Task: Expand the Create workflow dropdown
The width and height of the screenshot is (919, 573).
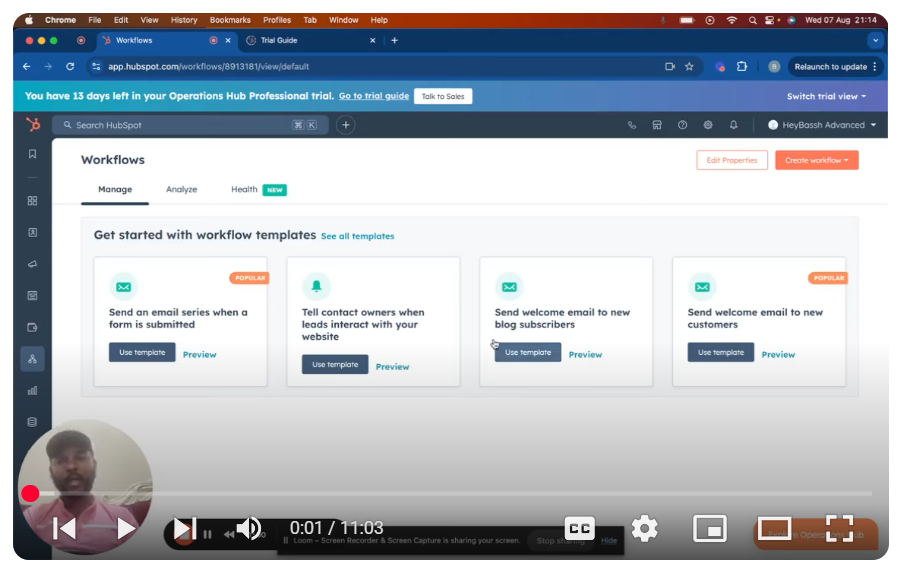Action: pyautogui.click(x=816, y=161)
